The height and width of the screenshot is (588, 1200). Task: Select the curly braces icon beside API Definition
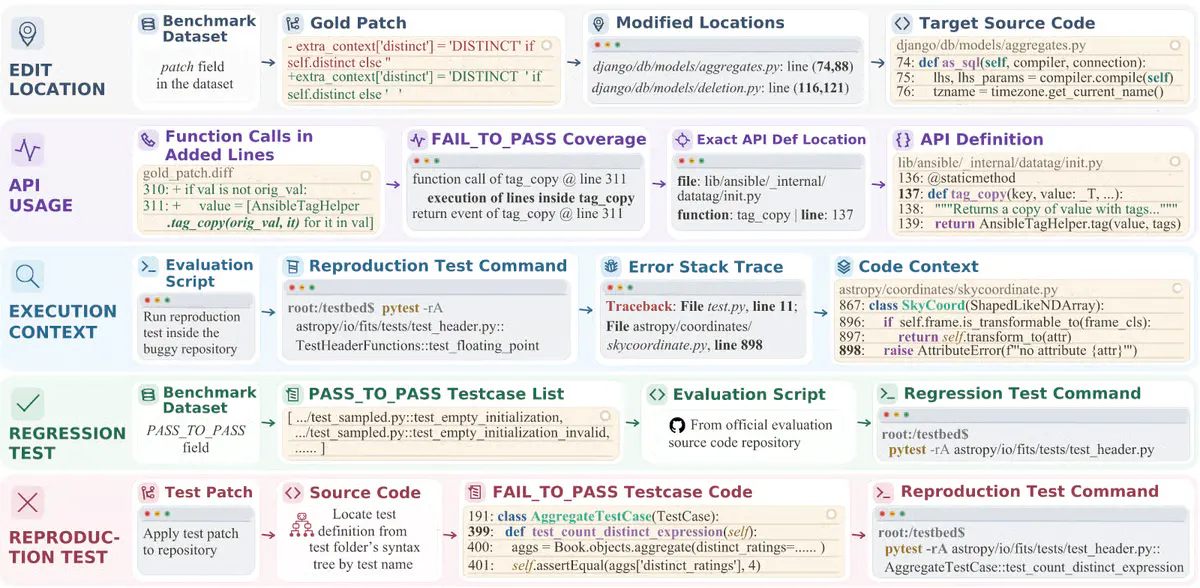point(903,140)
